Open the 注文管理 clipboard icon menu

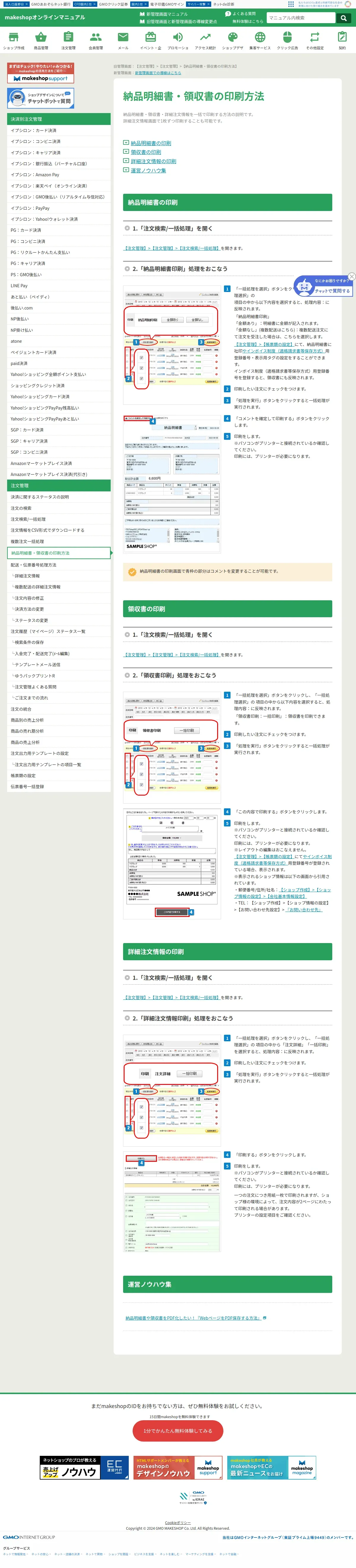tap(68, 41)
